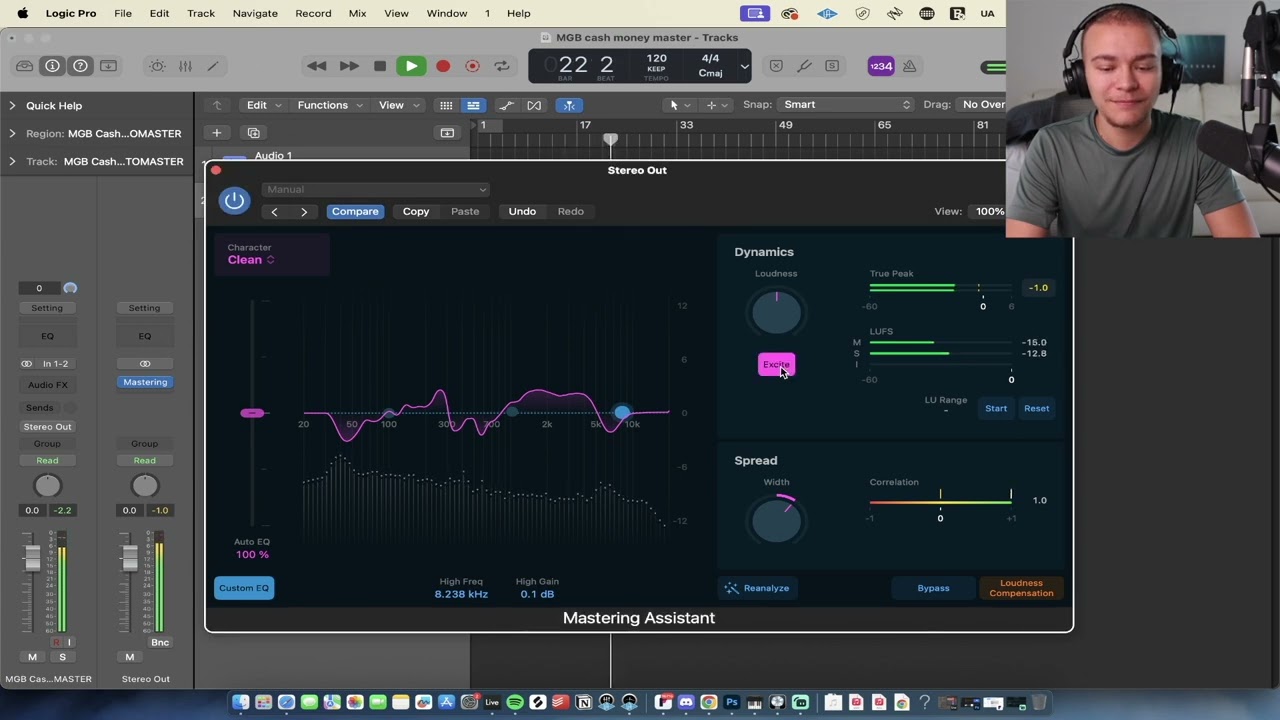Click the plug-in Undo button
This screenshot has width=1280, height=720.
point(522,212)
